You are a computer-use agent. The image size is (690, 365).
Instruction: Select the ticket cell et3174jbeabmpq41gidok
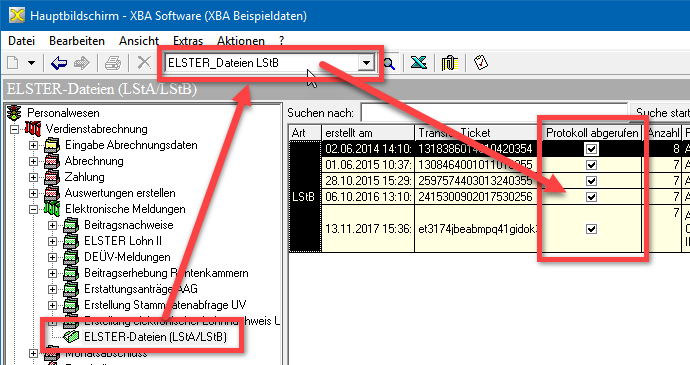pyautogui.click(x=478, y=229)
